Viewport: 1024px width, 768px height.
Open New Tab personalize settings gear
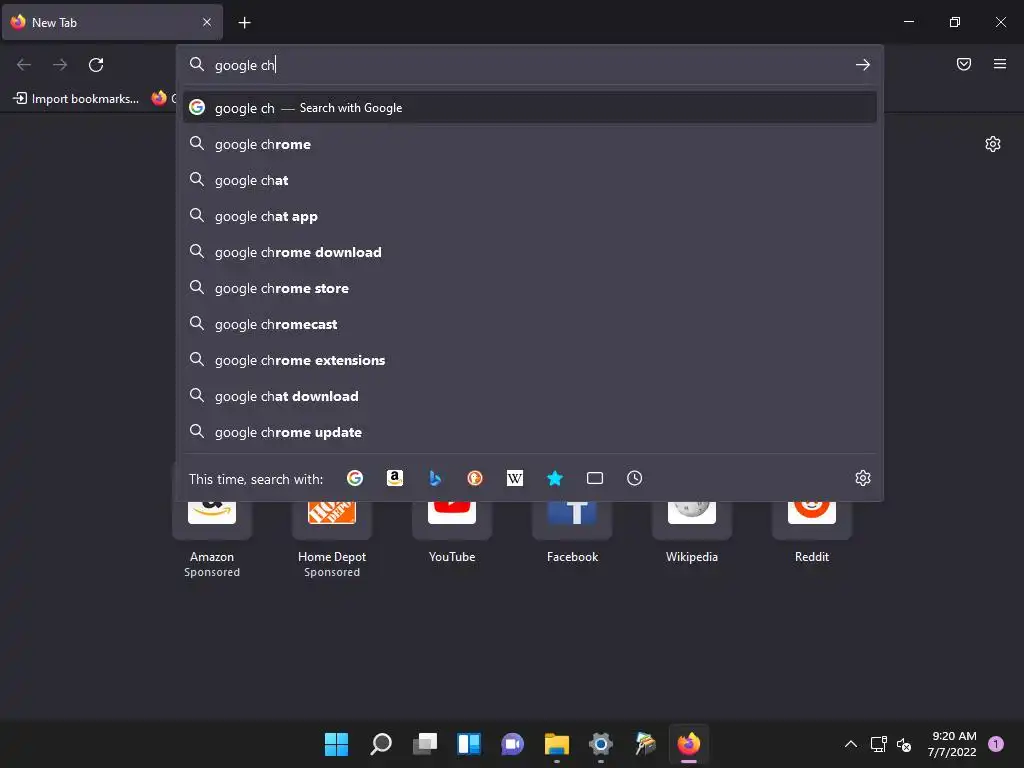pos(993,144)
